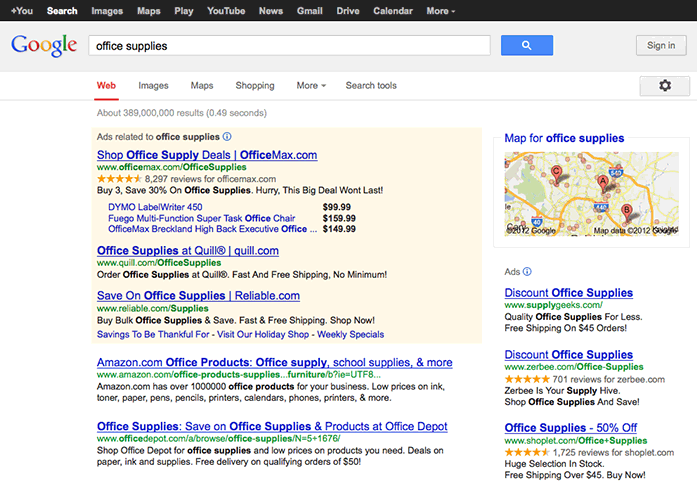Open the settings gear menu
This screenshot has height=482, width=697.
(665, 85)
